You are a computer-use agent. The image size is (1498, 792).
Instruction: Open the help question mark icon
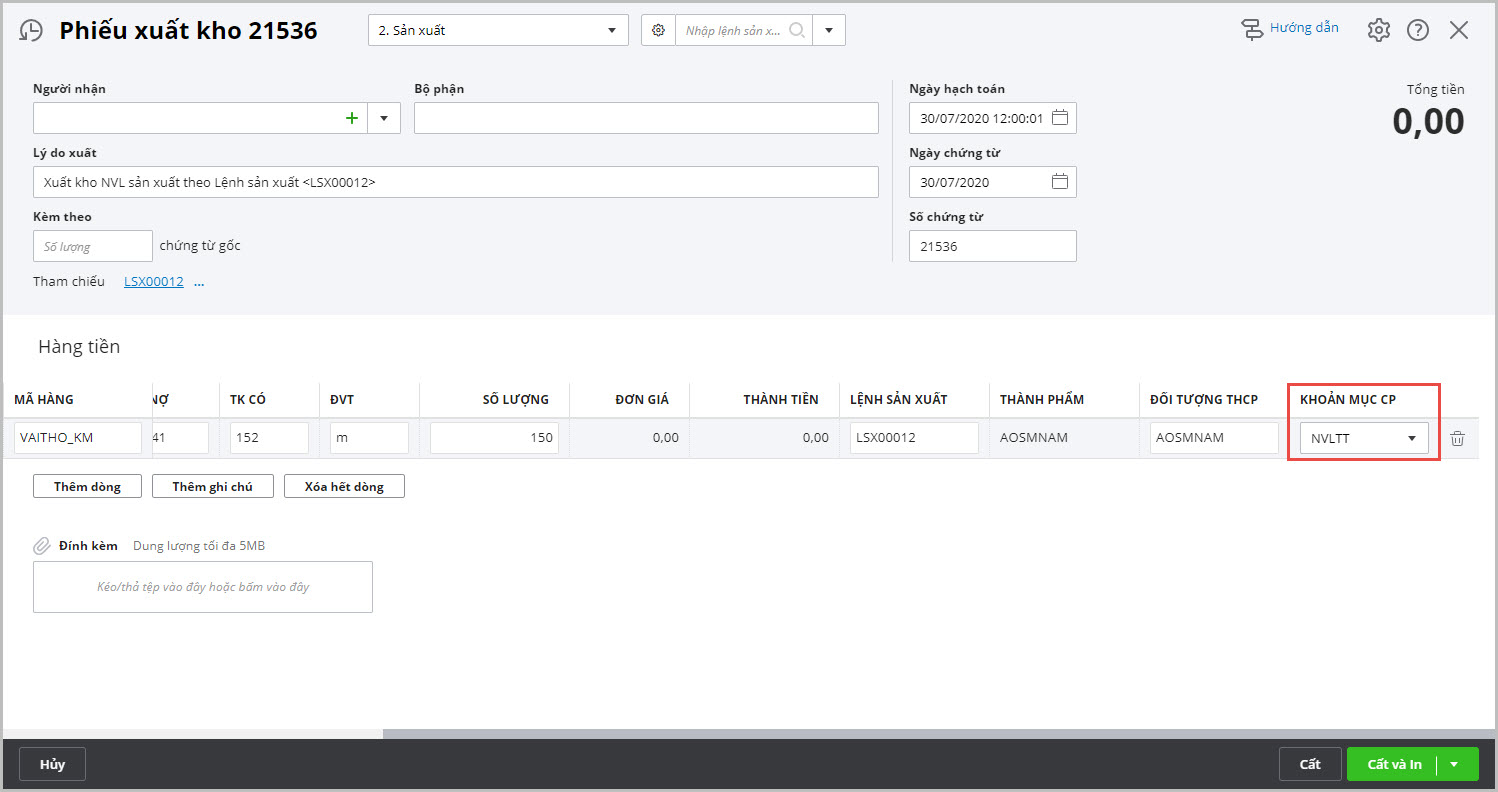tap(1417, 30)
